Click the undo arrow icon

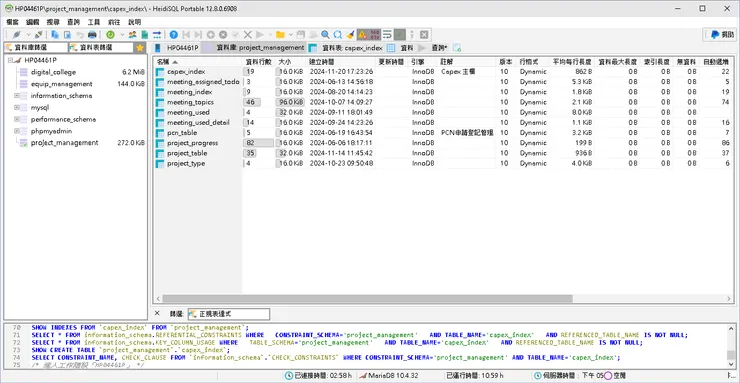[x=80, y=34]
